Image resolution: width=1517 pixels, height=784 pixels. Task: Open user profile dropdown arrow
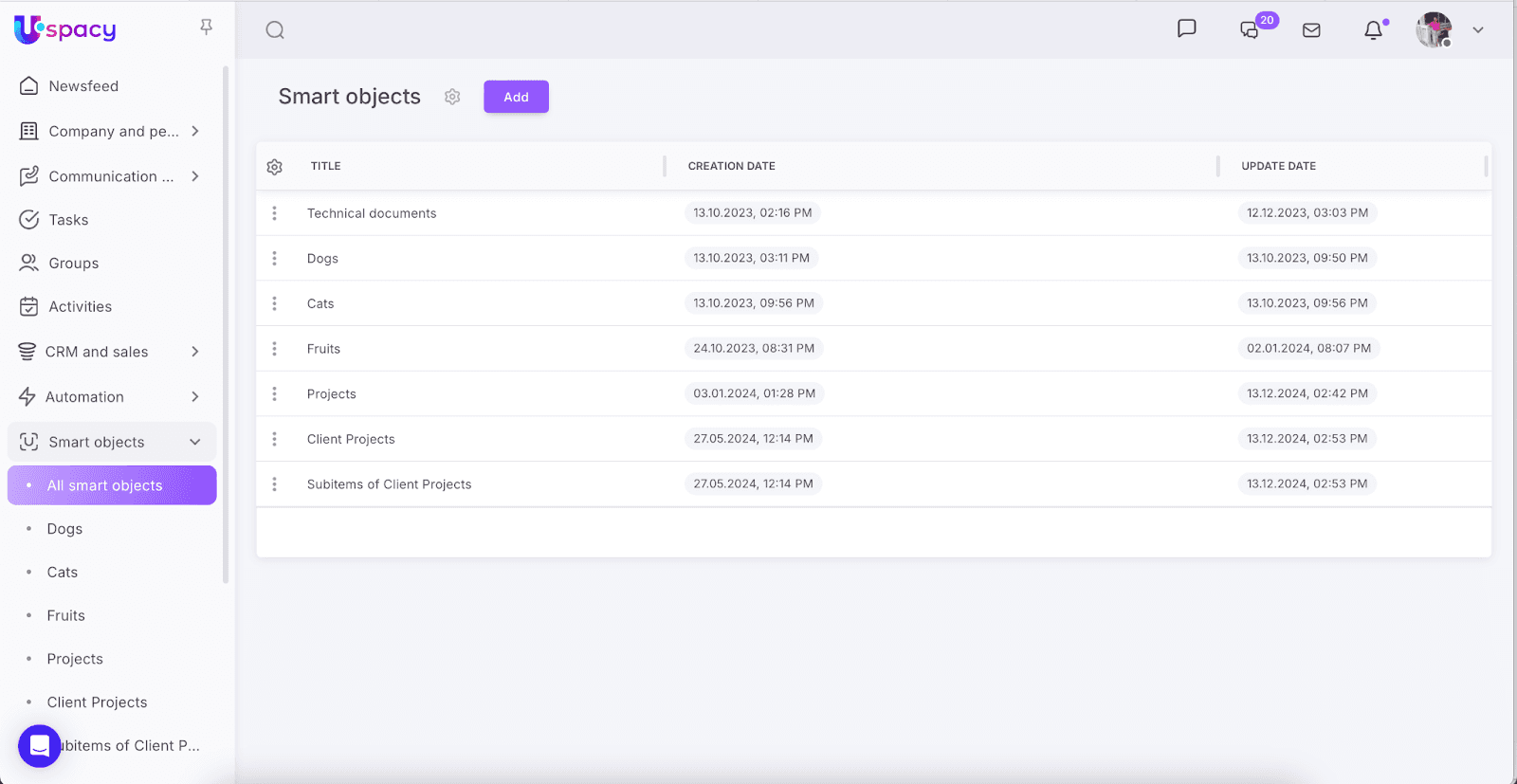pos(1477,30)
